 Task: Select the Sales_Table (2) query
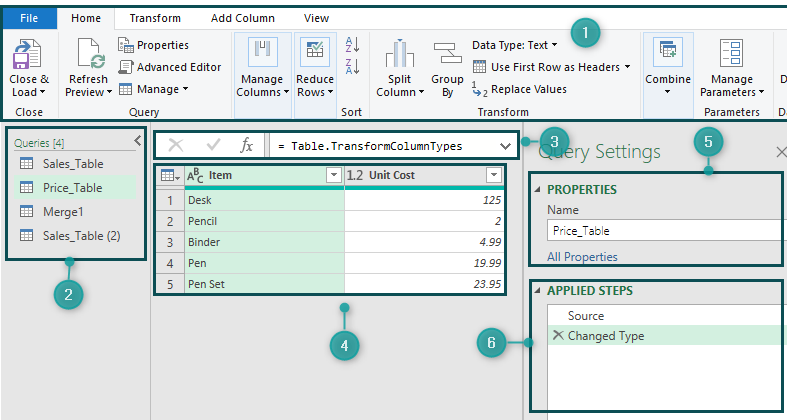click(x=75, y=236)
